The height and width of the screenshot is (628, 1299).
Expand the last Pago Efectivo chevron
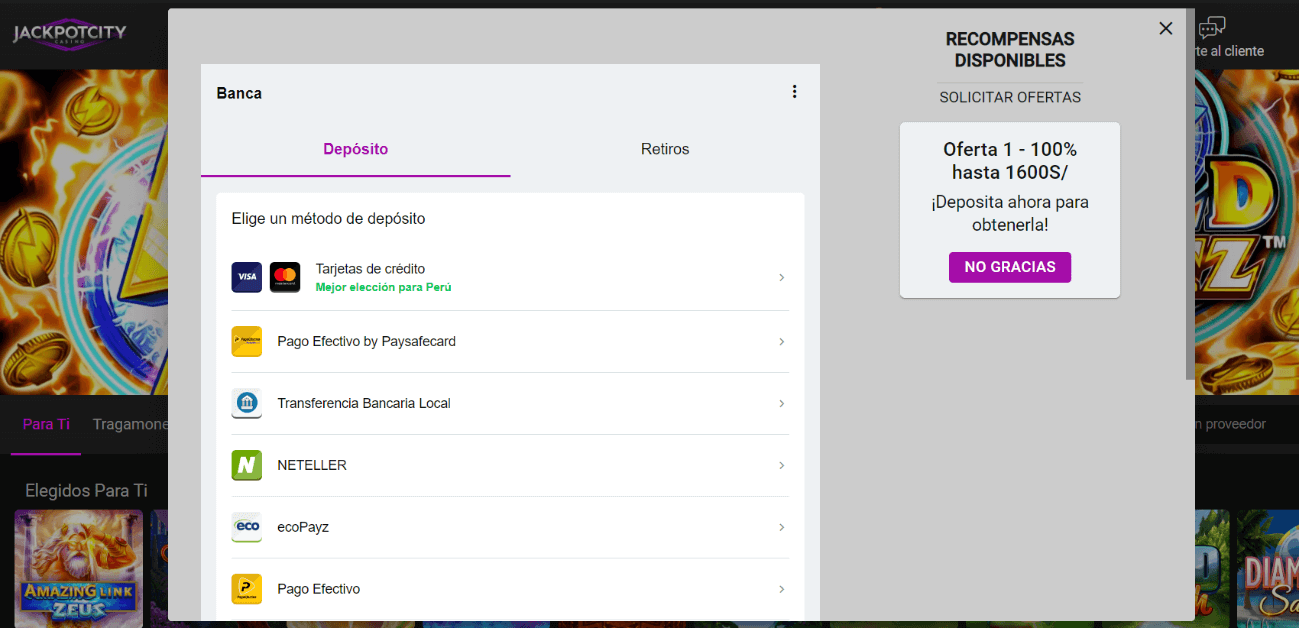click(x=781, y=589)
